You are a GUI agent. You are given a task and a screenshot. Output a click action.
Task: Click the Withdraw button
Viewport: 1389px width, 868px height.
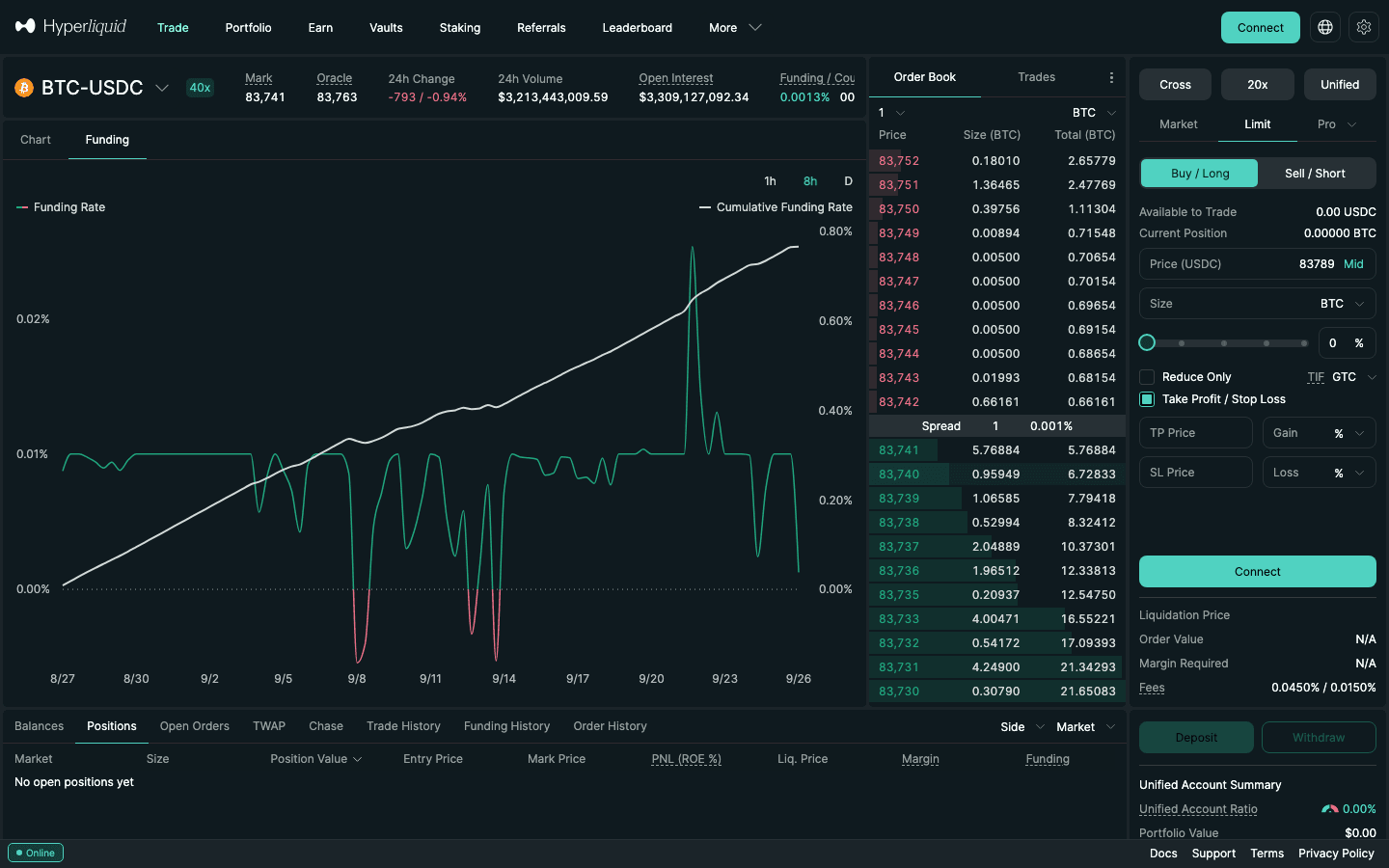pos(1319,738)
